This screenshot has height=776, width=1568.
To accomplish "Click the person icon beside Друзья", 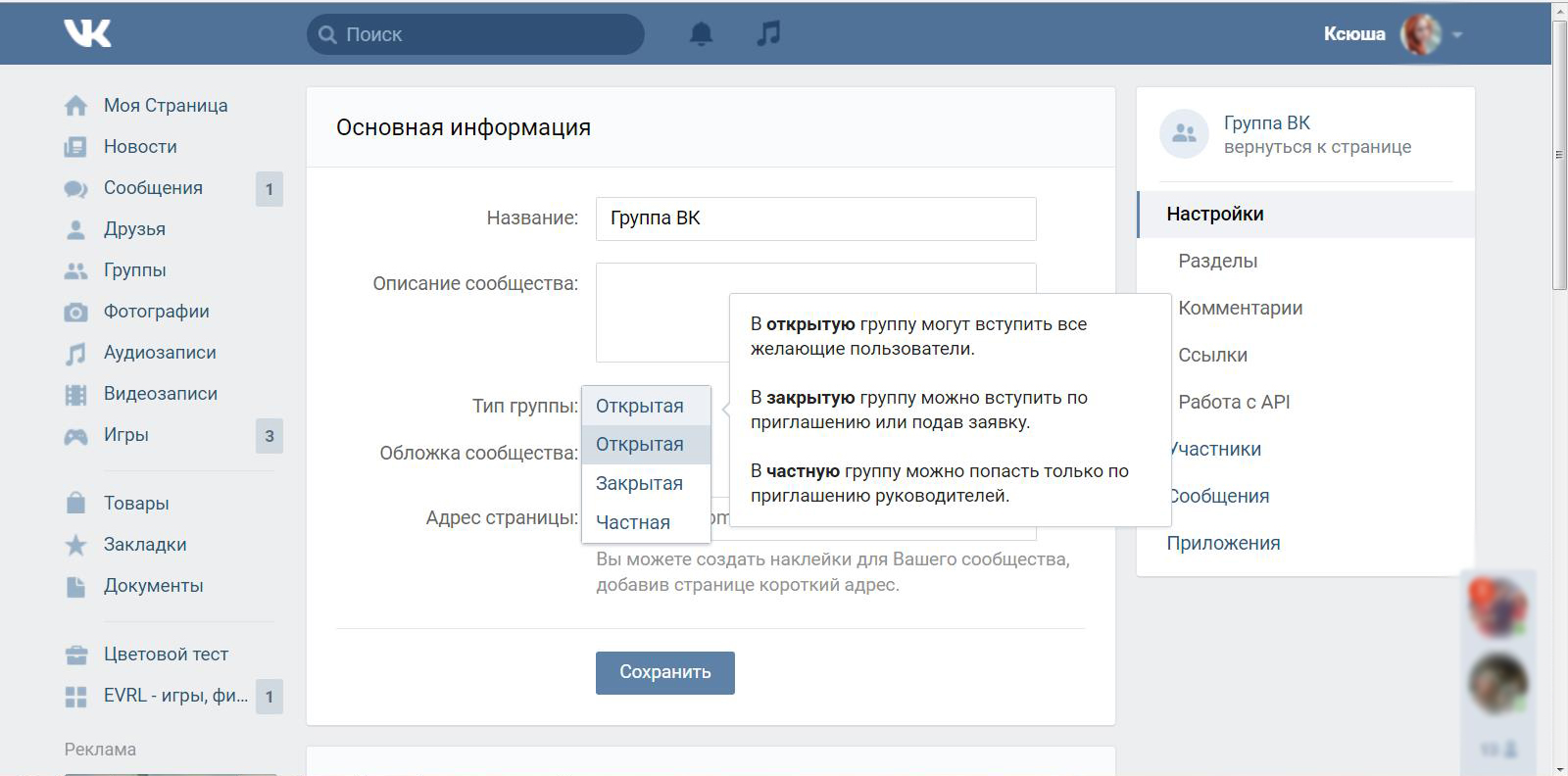I will coord(75,229).
